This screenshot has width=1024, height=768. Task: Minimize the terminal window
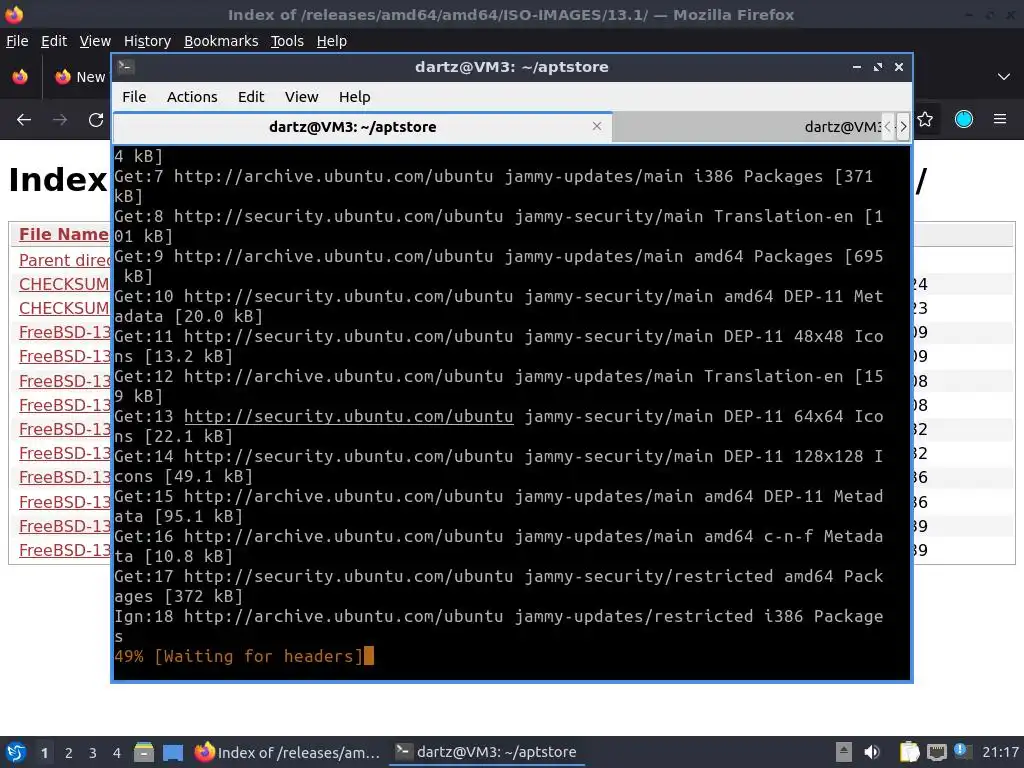[857, 67]
